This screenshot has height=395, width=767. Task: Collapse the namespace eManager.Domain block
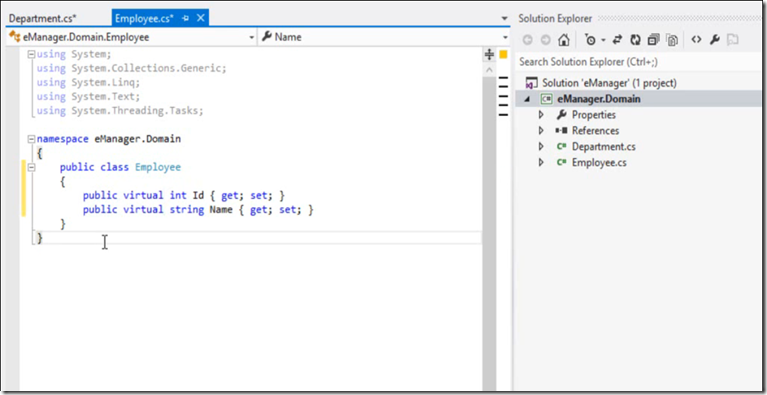31,139
